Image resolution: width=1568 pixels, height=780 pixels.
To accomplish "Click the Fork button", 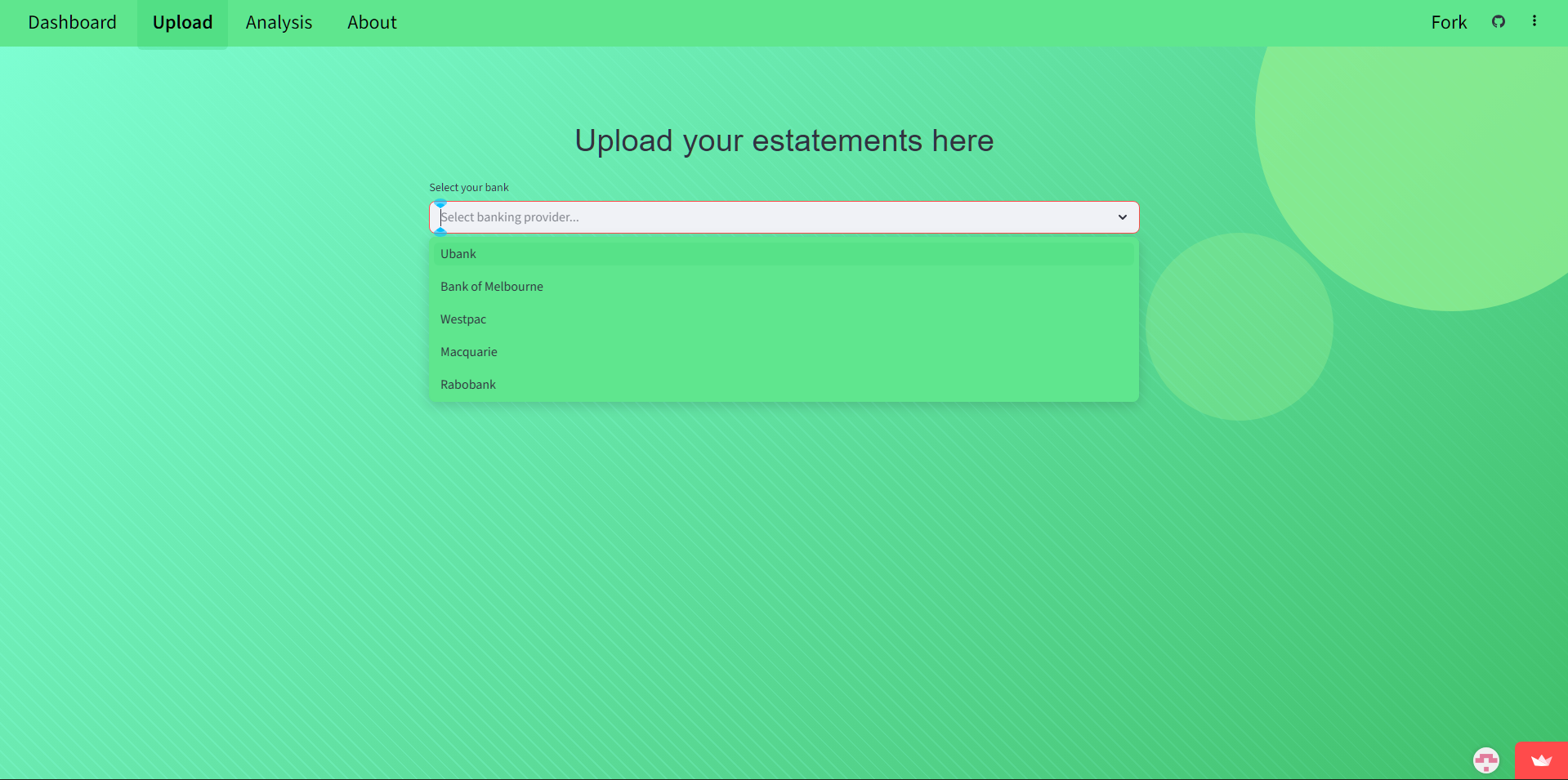I will 1449,23.
